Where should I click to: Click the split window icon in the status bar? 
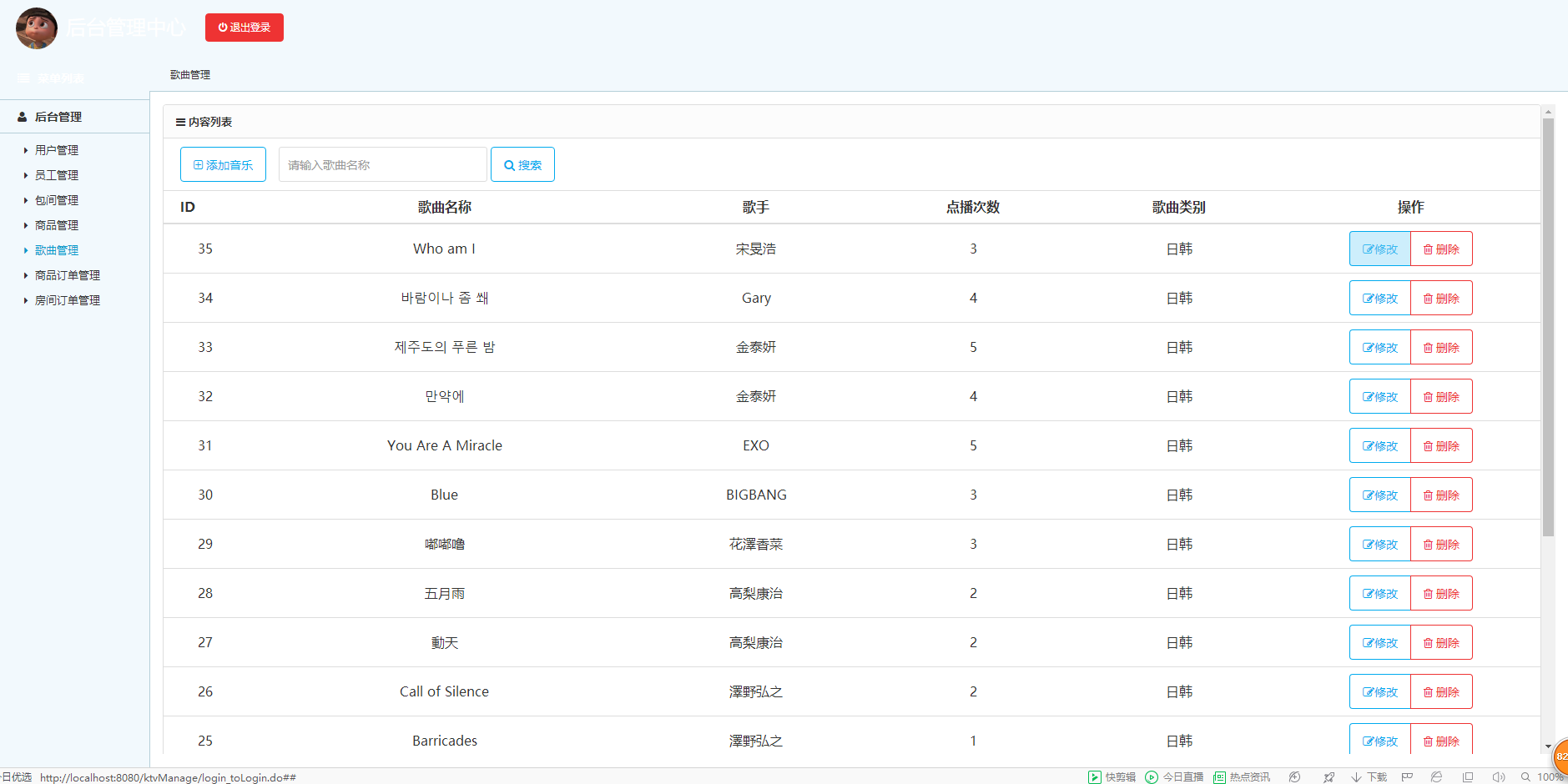pyautogui.click(x=1468, y=777)
